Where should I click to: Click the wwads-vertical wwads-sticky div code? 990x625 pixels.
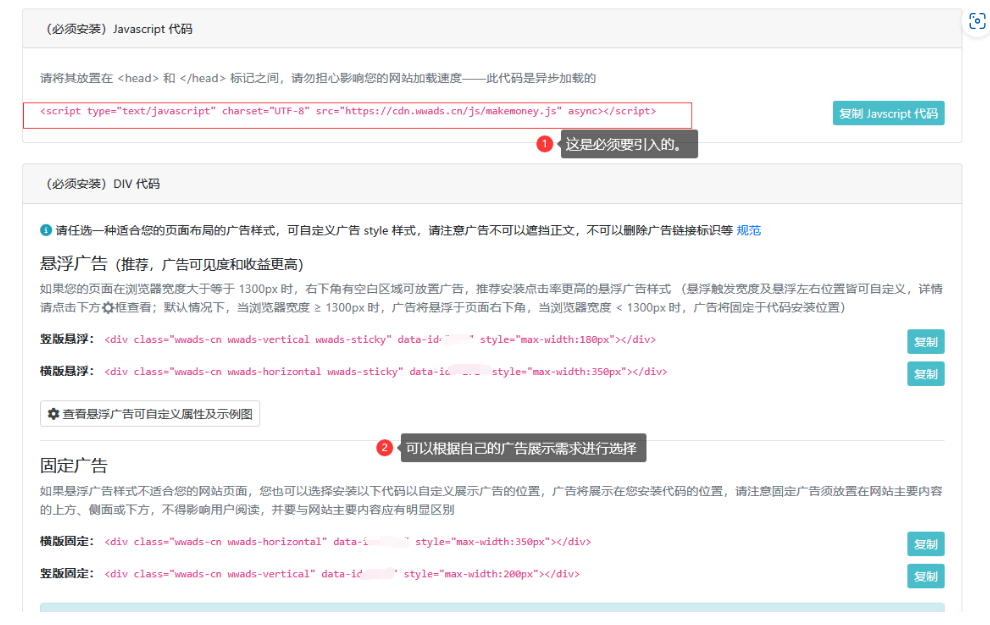380,340
